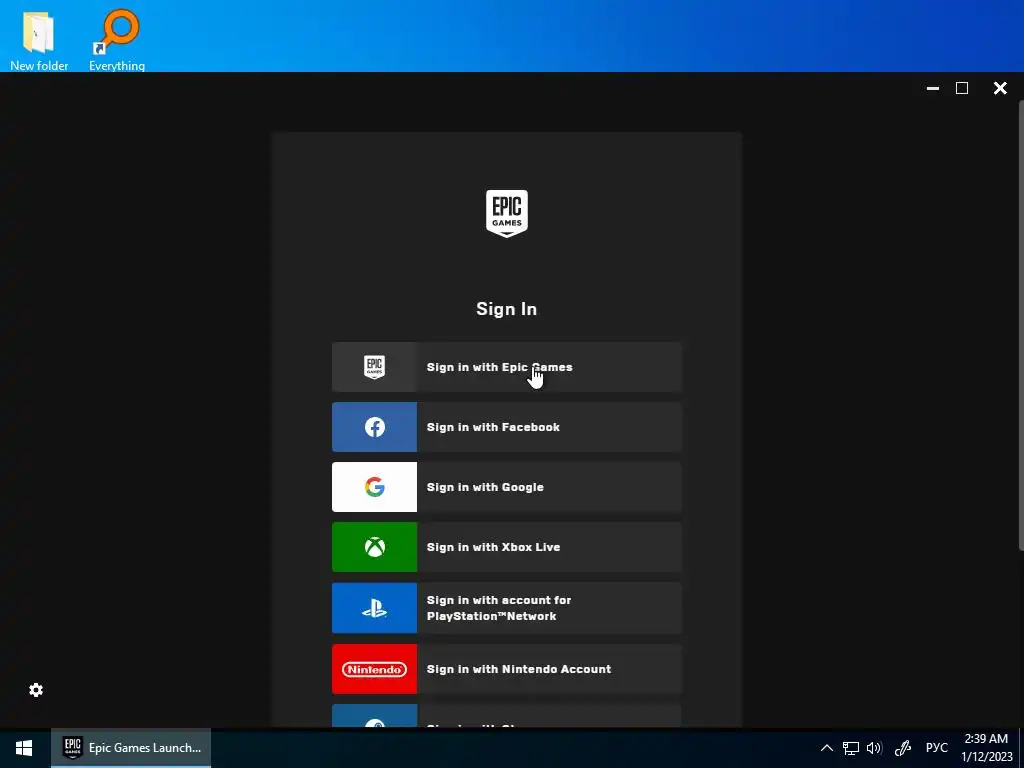Pick Sign in with Nintendo Account
Image resolution: width=1024 pixels, height=768 pixels.
[507, 669]
